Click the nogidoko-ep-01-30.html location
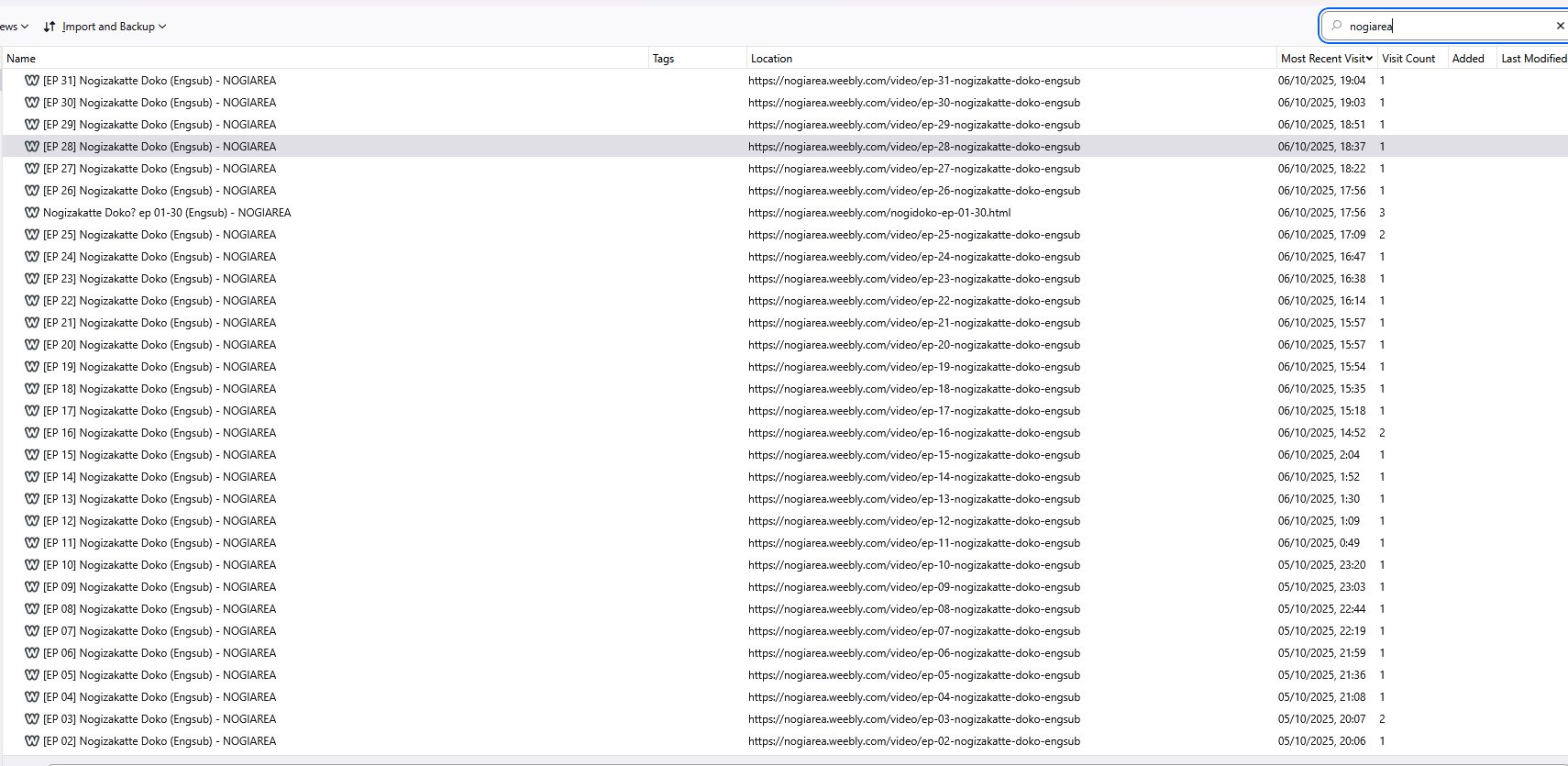Image resolution: width=1568 pixels, height=766 pixels. click(x=879, y=213)
